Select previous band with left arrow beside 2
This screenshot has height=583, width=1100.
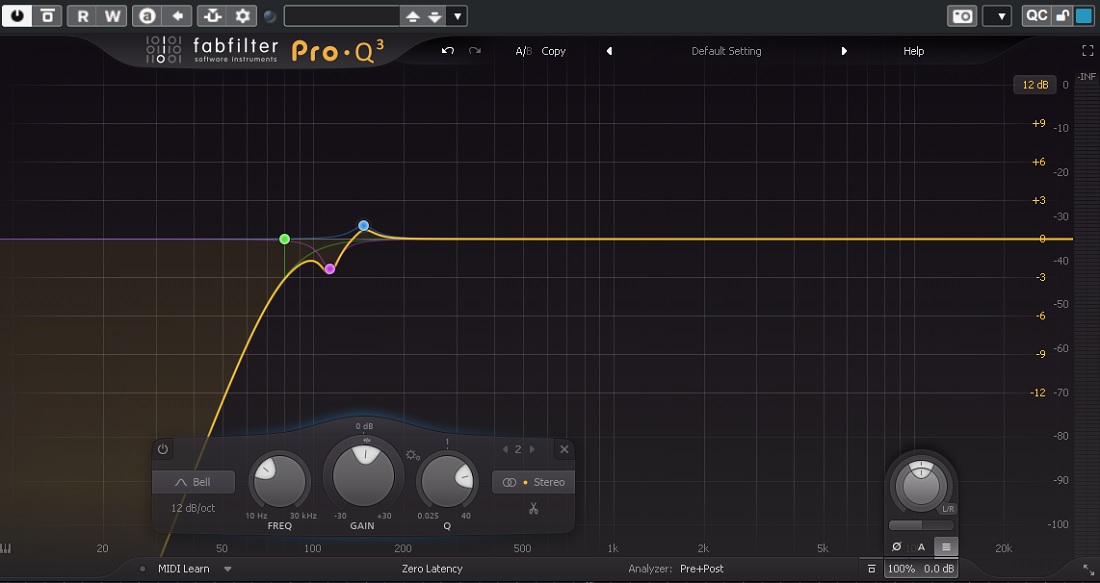[505, 449]
